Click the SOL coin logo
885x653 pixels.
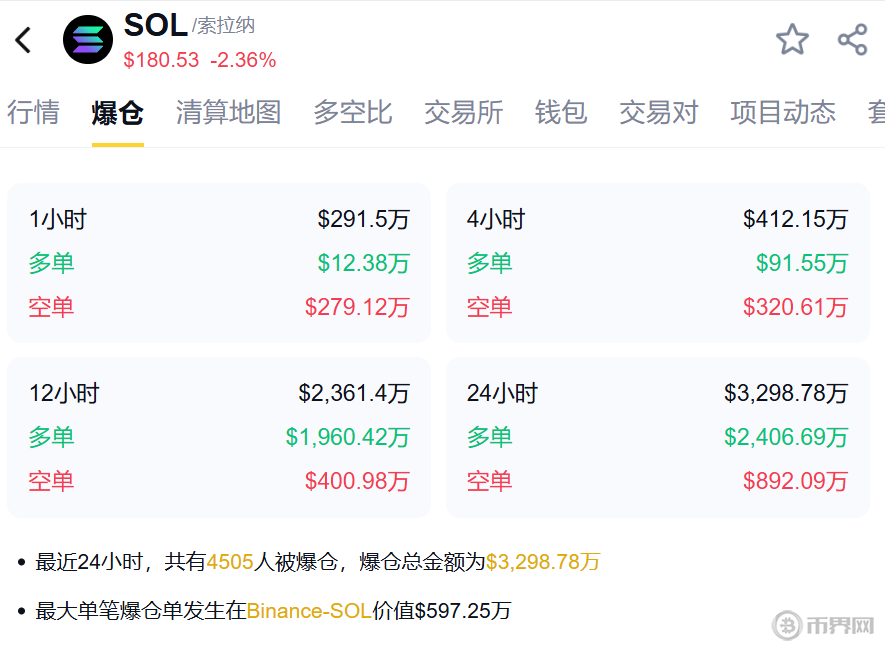[x=88, y=40]
